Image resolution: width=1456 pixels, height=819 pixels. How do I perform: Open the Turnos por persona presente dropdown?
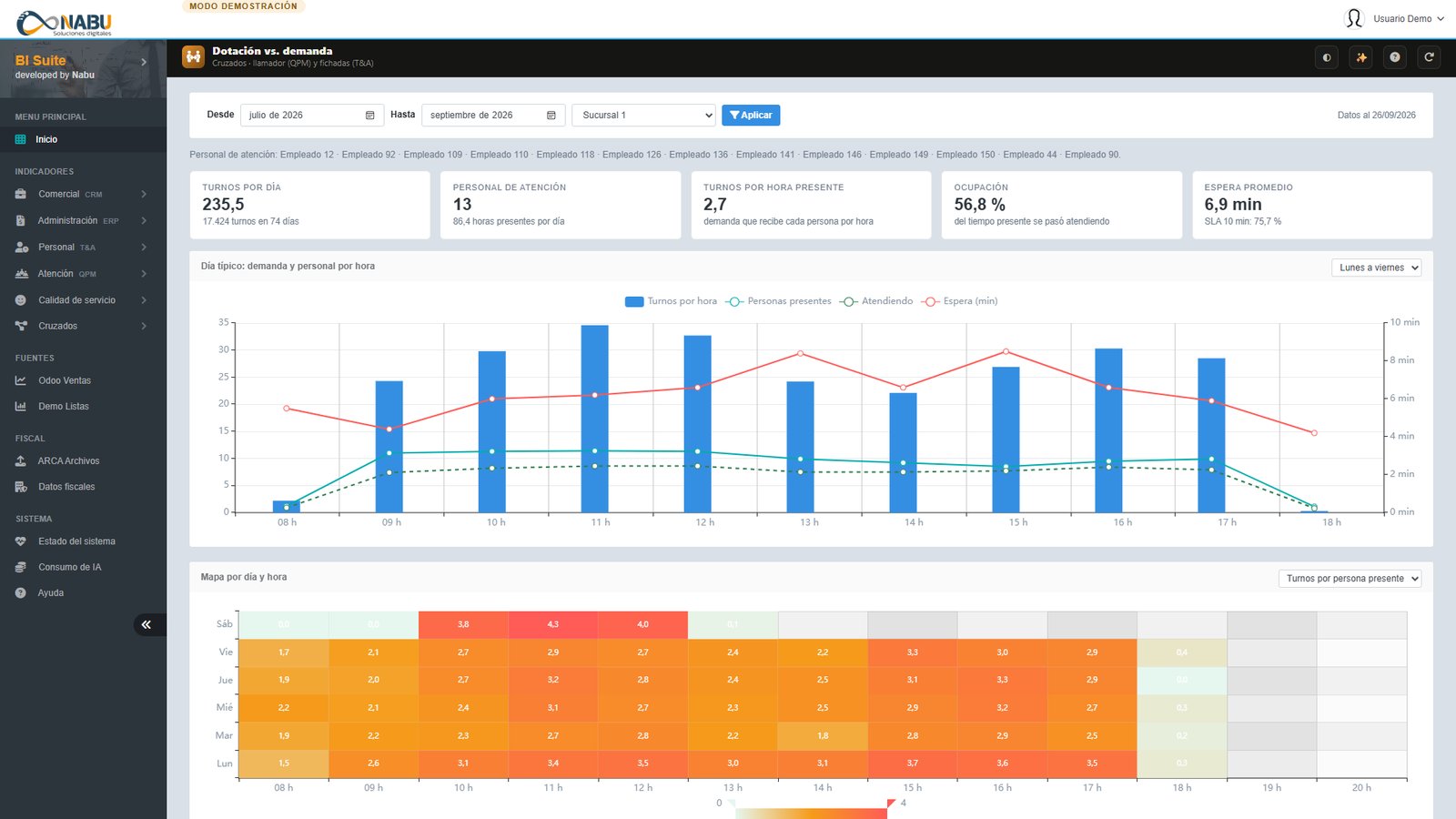pyautogui.click(x=1350, y=579)
